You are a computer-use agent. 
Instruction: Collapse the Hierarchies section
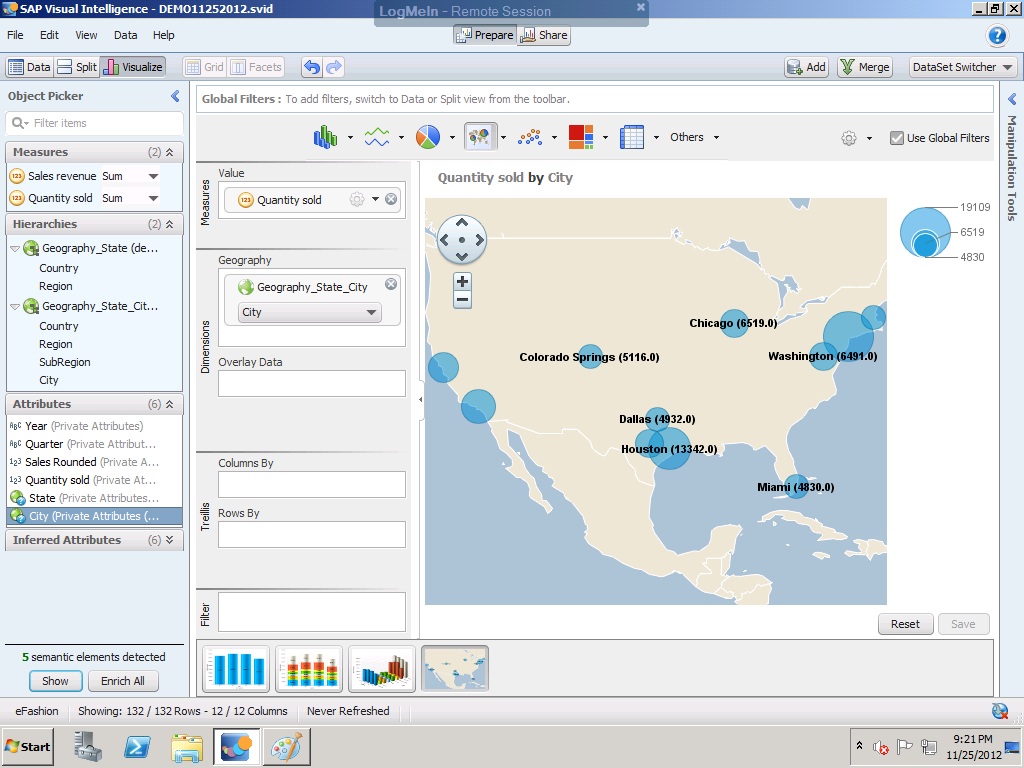click(x=170, y=224)
